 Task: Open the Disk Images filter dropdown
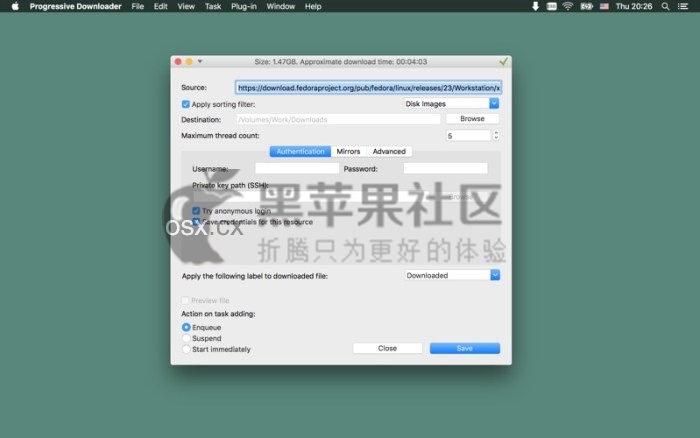tap(451, 104)
